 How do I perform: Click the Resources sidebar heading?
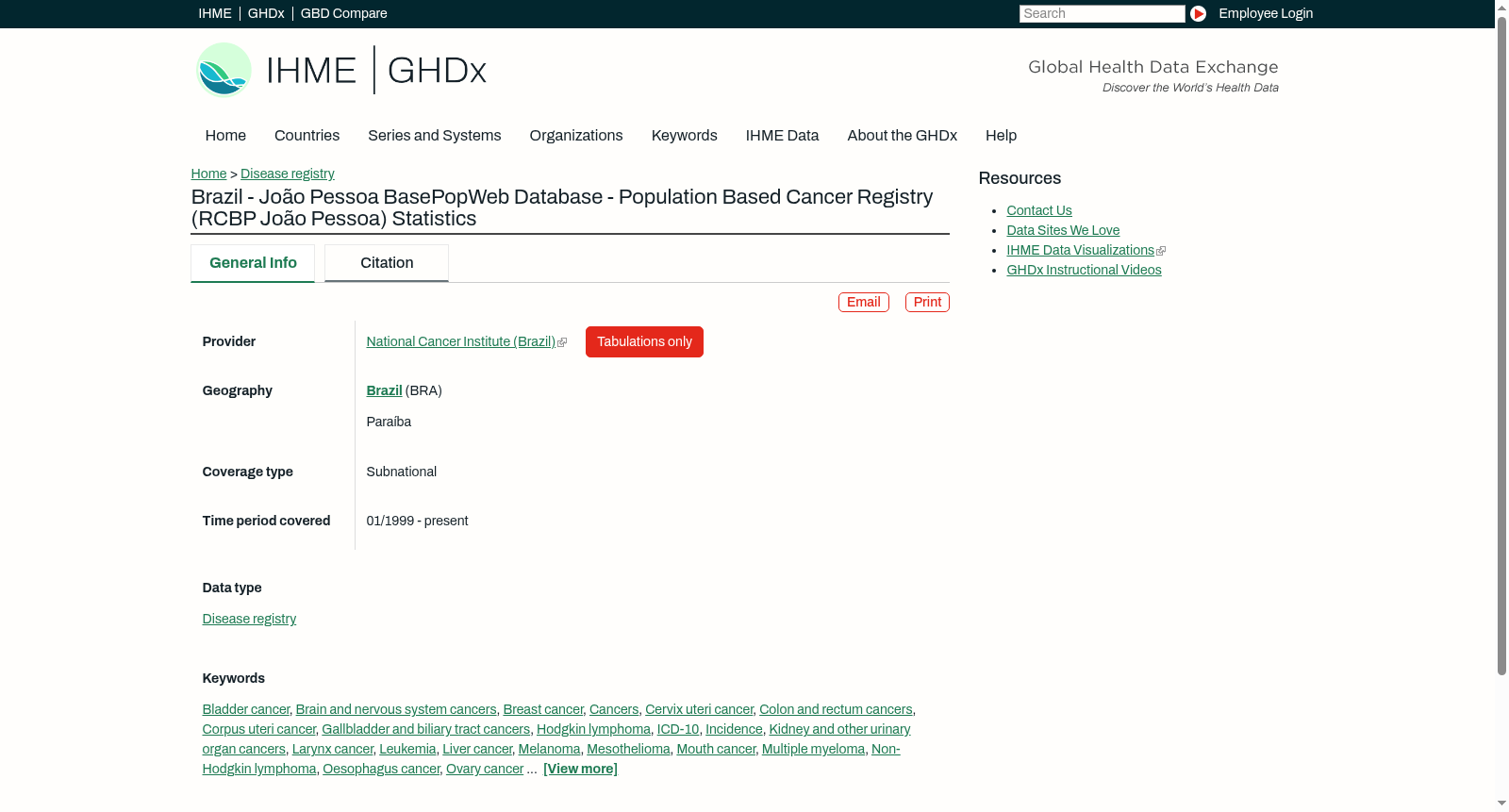click(x=1020, y=178)
